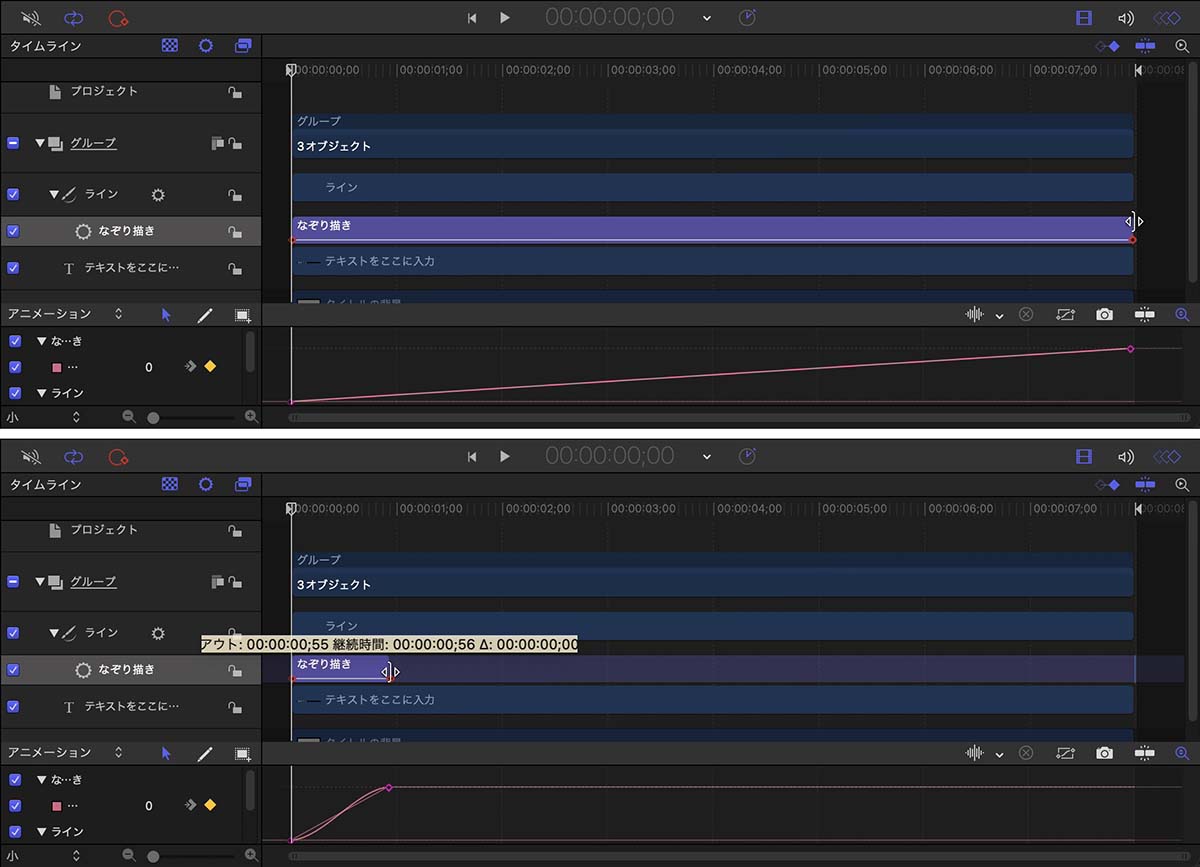
Task: Uncheck ライン layer checkbox in upper layer list
Action: click(13, 194)
